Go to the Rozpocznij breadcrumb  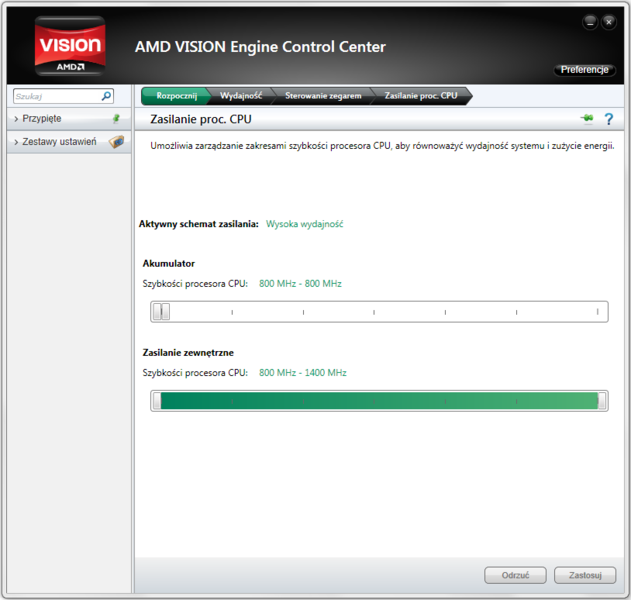coord(176,96)
